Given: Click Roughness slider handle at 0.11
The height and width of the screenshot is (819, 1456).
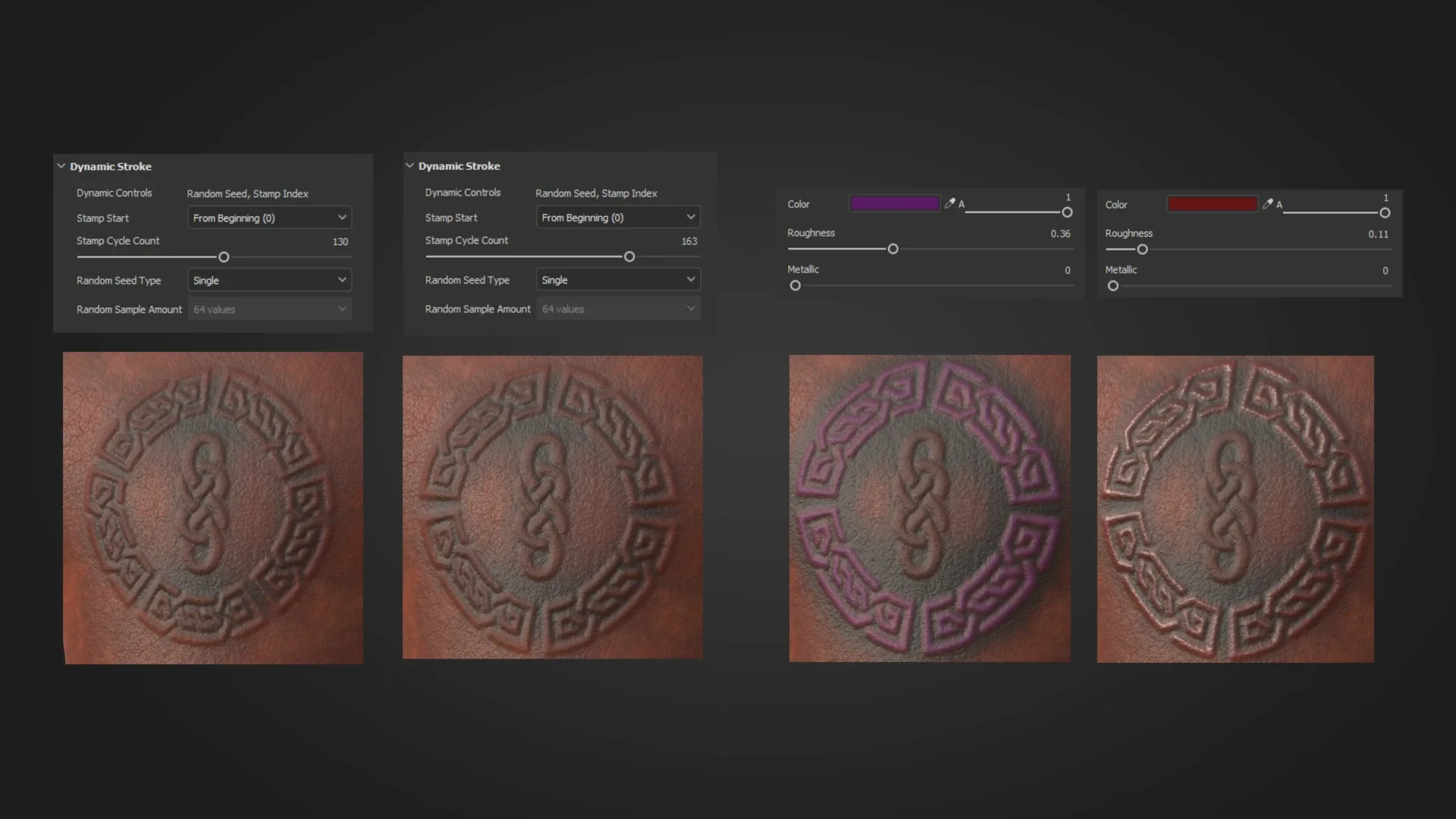Looking at the screenshot, I should click(1142, 249).
